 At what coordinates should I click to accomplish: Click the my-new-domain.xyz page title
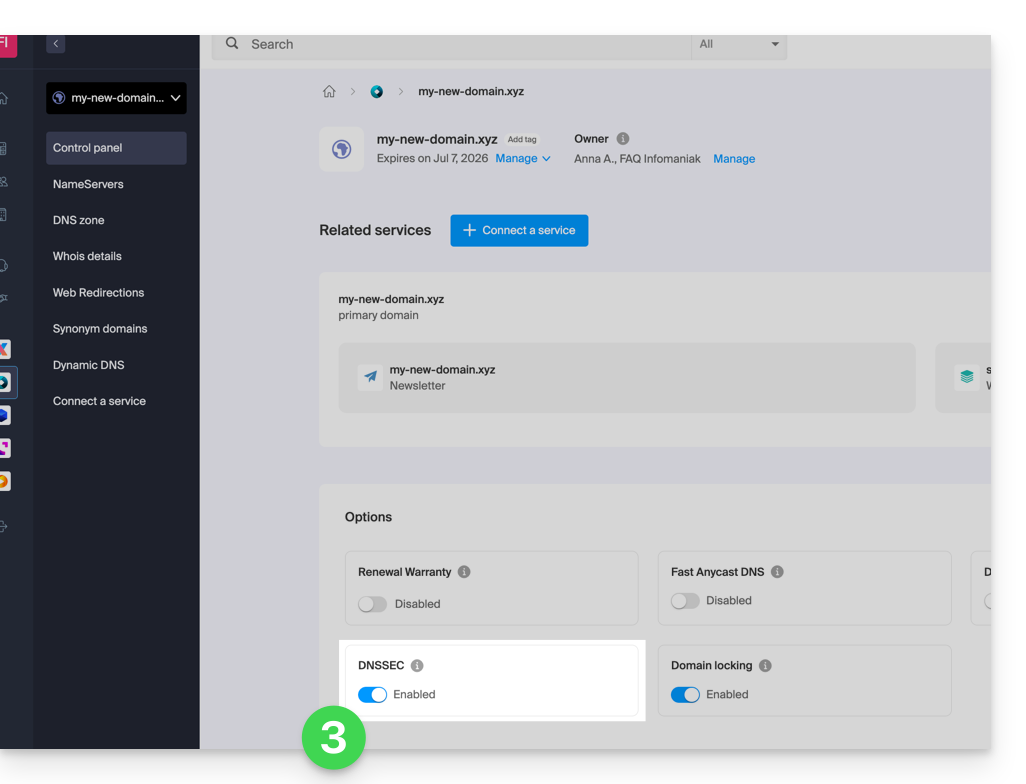pyautogui.click(x=437, y=139)
